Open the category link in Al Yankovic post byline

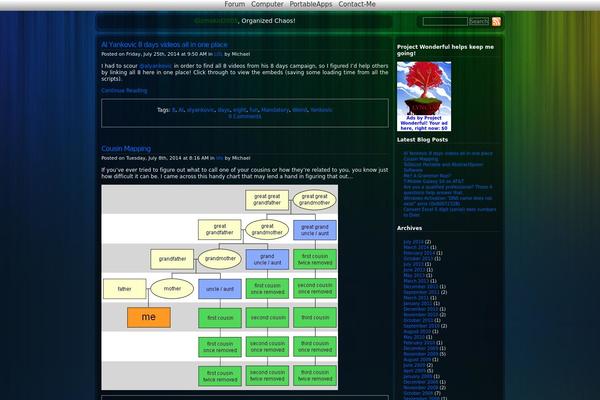[218, 54]
